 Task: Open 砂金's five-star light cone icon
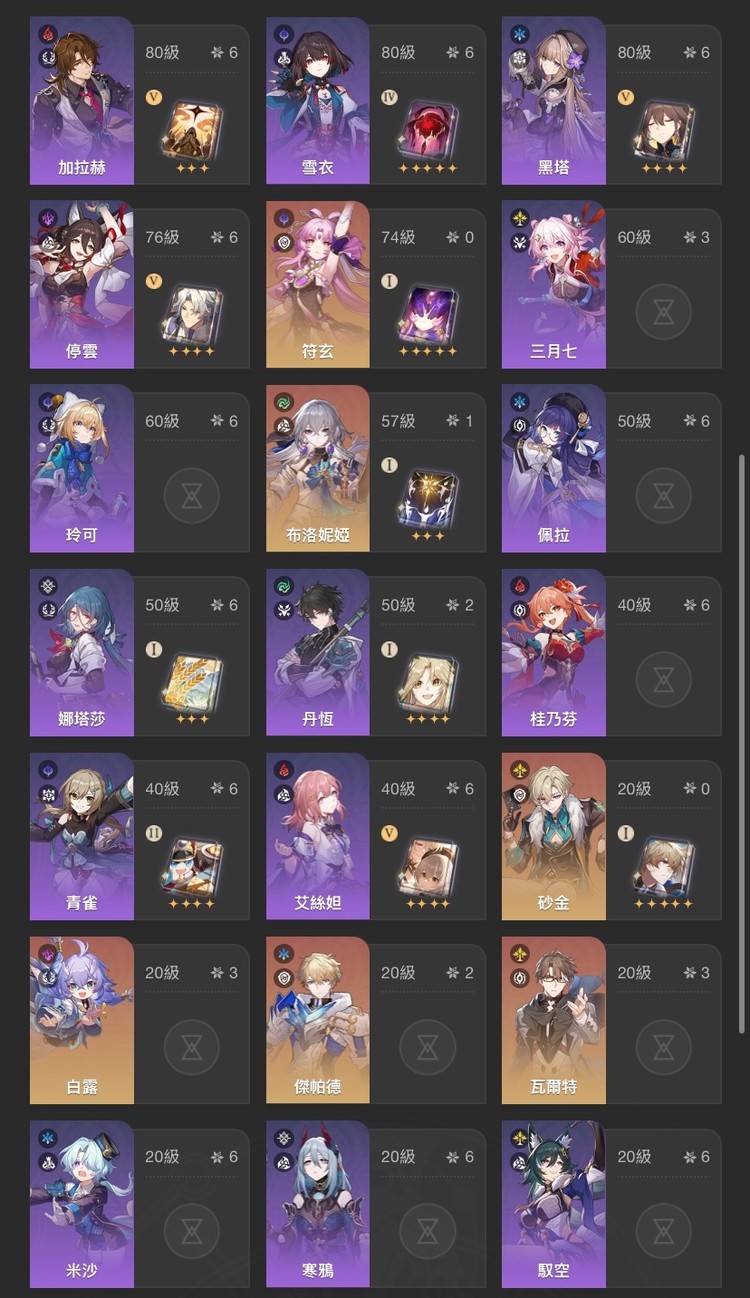tap(663, 863)
